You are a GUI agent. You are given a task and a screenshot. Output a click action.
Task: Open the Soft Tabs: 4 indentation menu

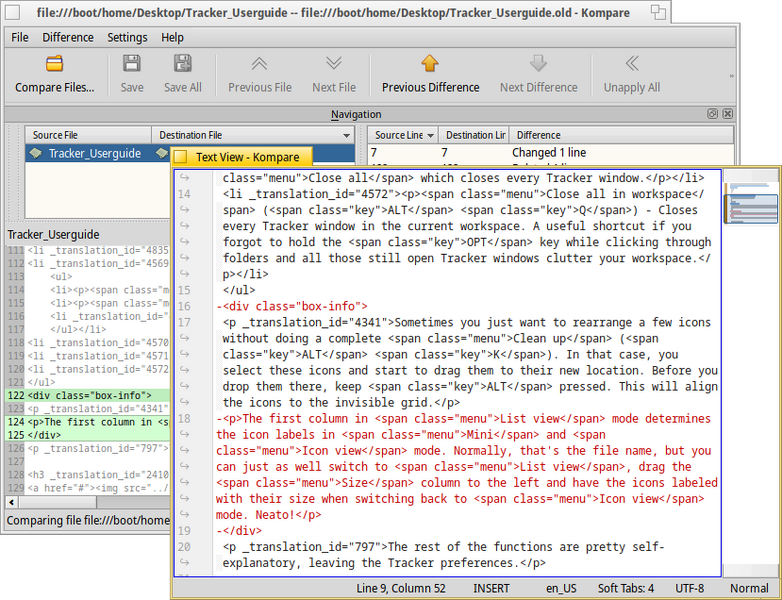coord(626,589)
